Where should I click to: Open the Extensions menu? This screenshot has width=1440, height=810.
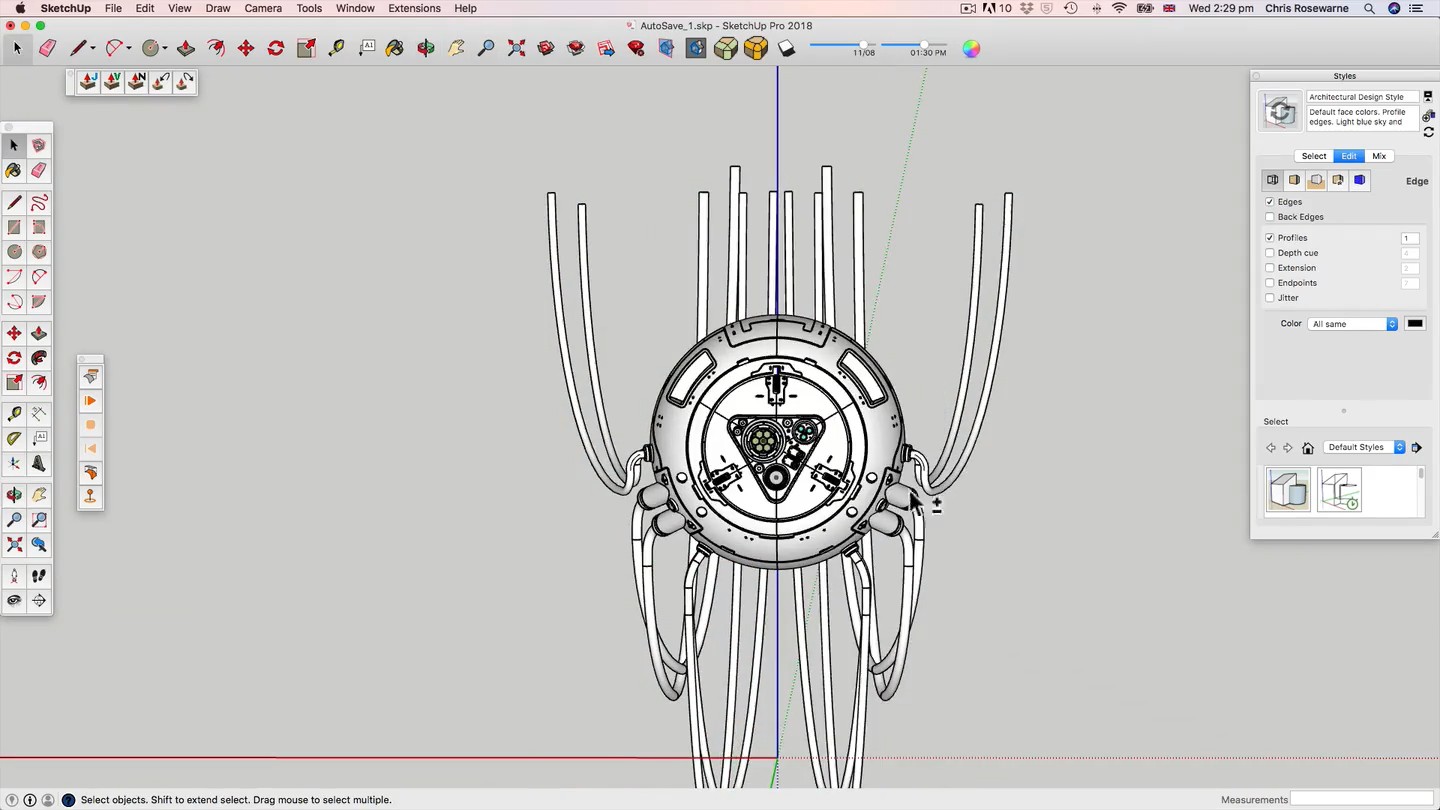tap(414, 8)
